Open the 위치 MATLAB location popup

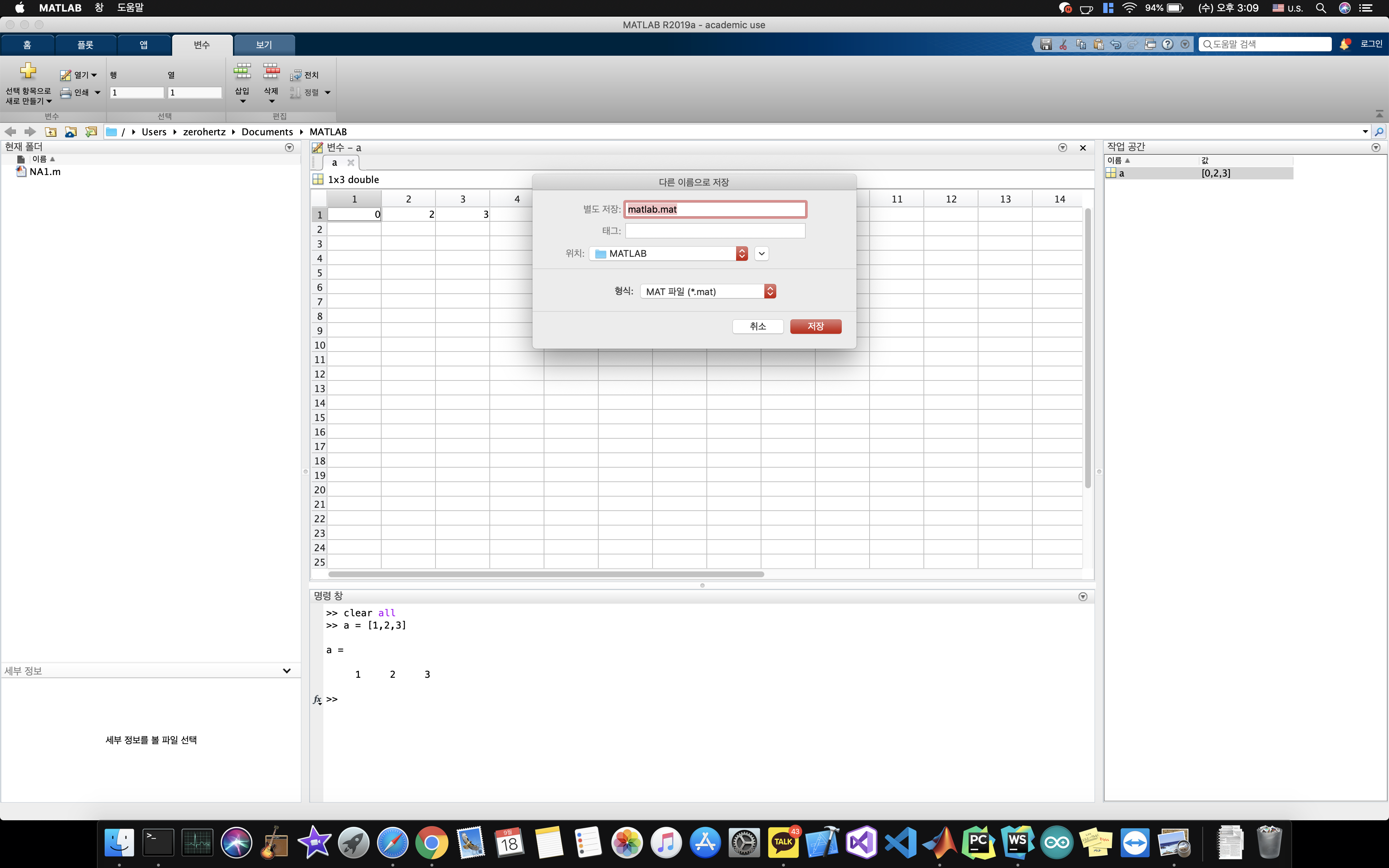click(669, 254)
